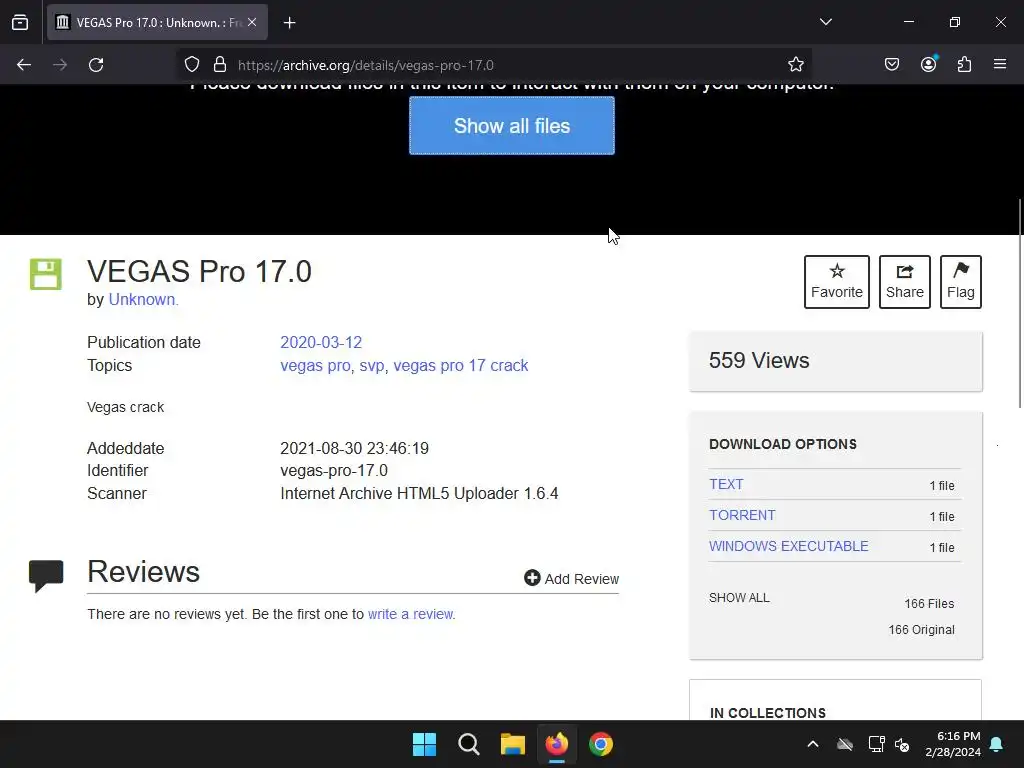Open the notifications bell icon
The height and width of the screenshot is (768, 1024).
(x=997, y=744)
